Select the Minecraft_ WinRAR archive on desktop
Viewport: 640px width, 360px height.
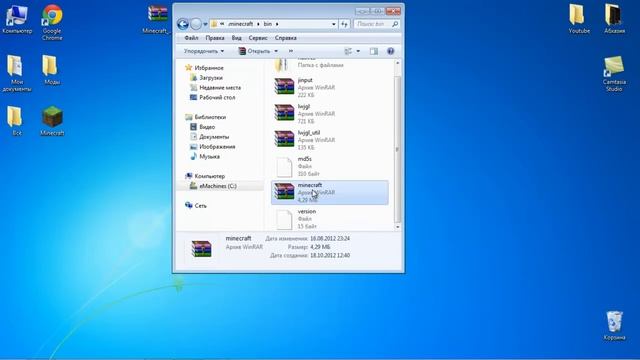(x=157, y=20)
